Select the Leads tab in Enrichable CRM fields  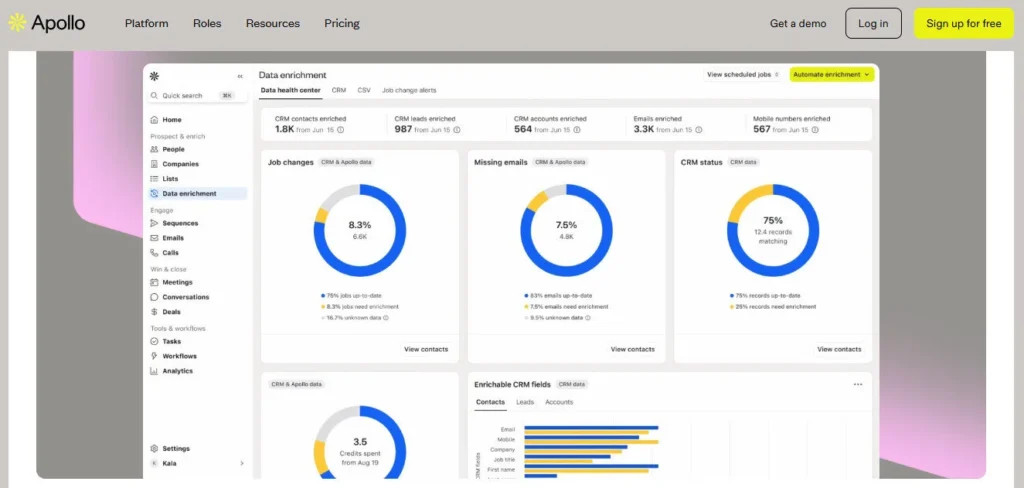[x=525, y=402]
